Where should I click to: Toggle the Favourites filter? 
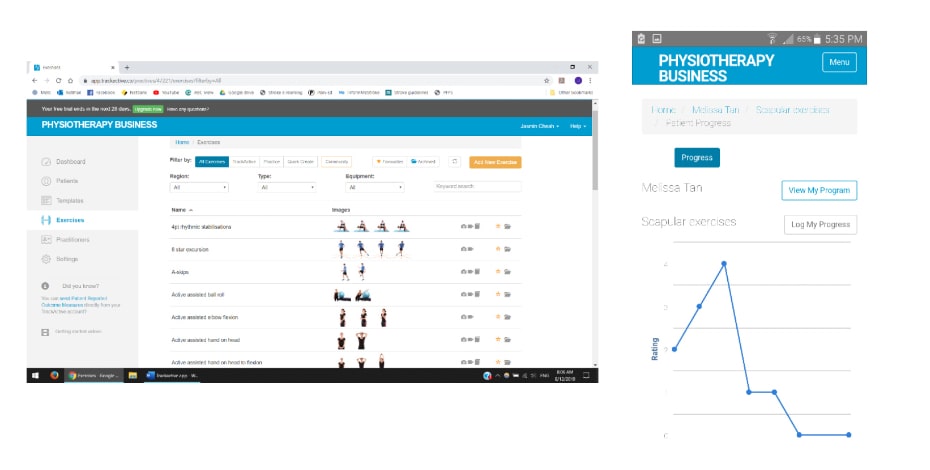(390, 161)
